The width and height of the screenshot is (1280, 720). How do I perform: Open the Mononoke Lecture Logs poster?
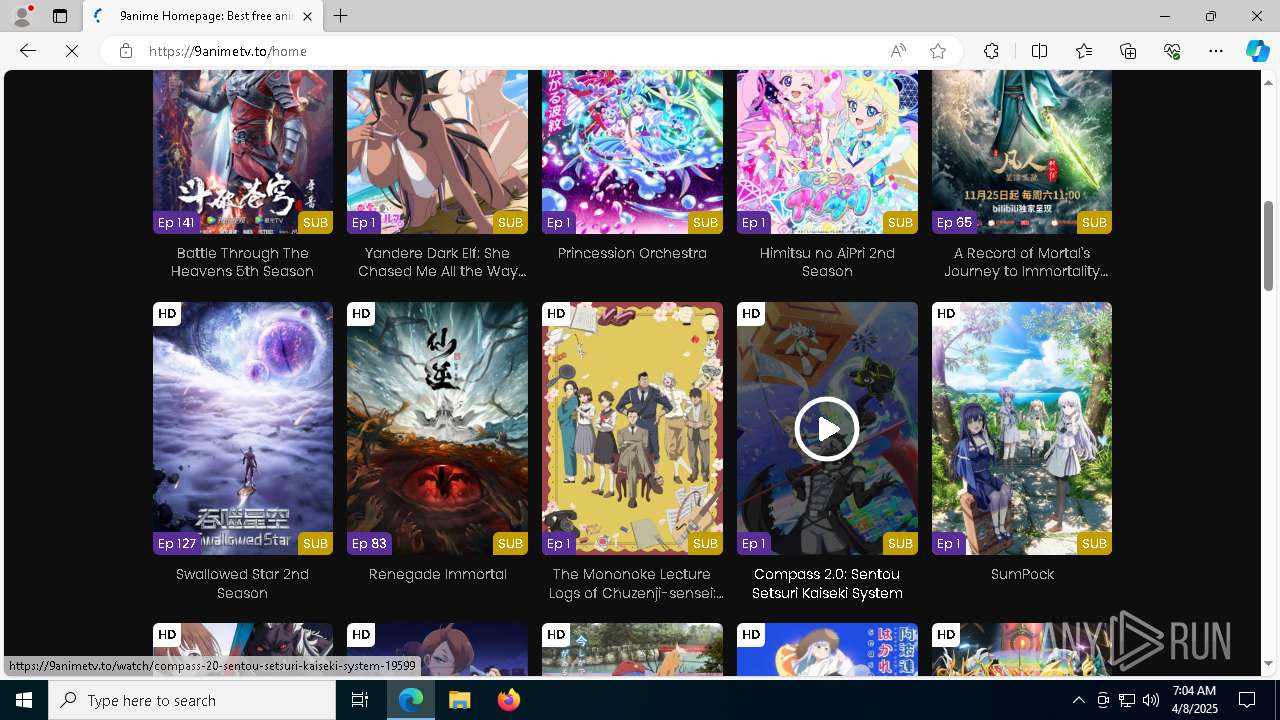632,428
